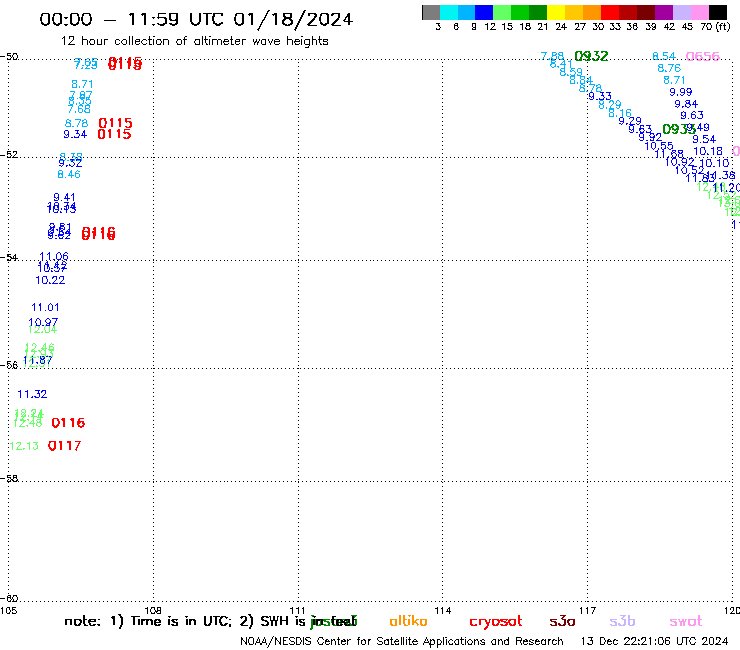The image size is (740, 650).
Task: Click the wave height value '8.54'
Action: pos(664,57)
